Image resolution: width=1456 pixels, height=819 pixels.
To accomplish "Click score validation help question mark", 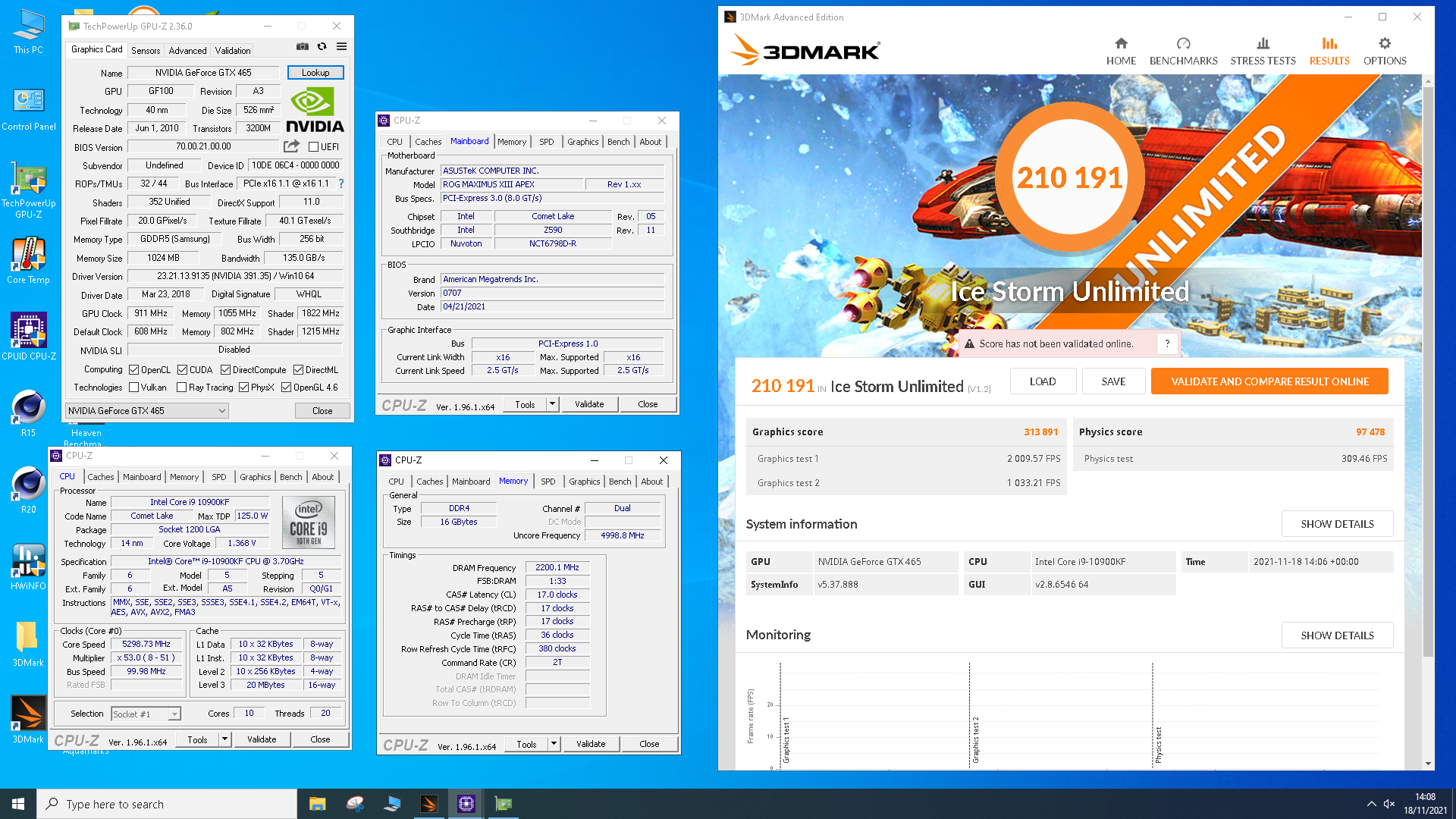I will (x=1167, y=344).
